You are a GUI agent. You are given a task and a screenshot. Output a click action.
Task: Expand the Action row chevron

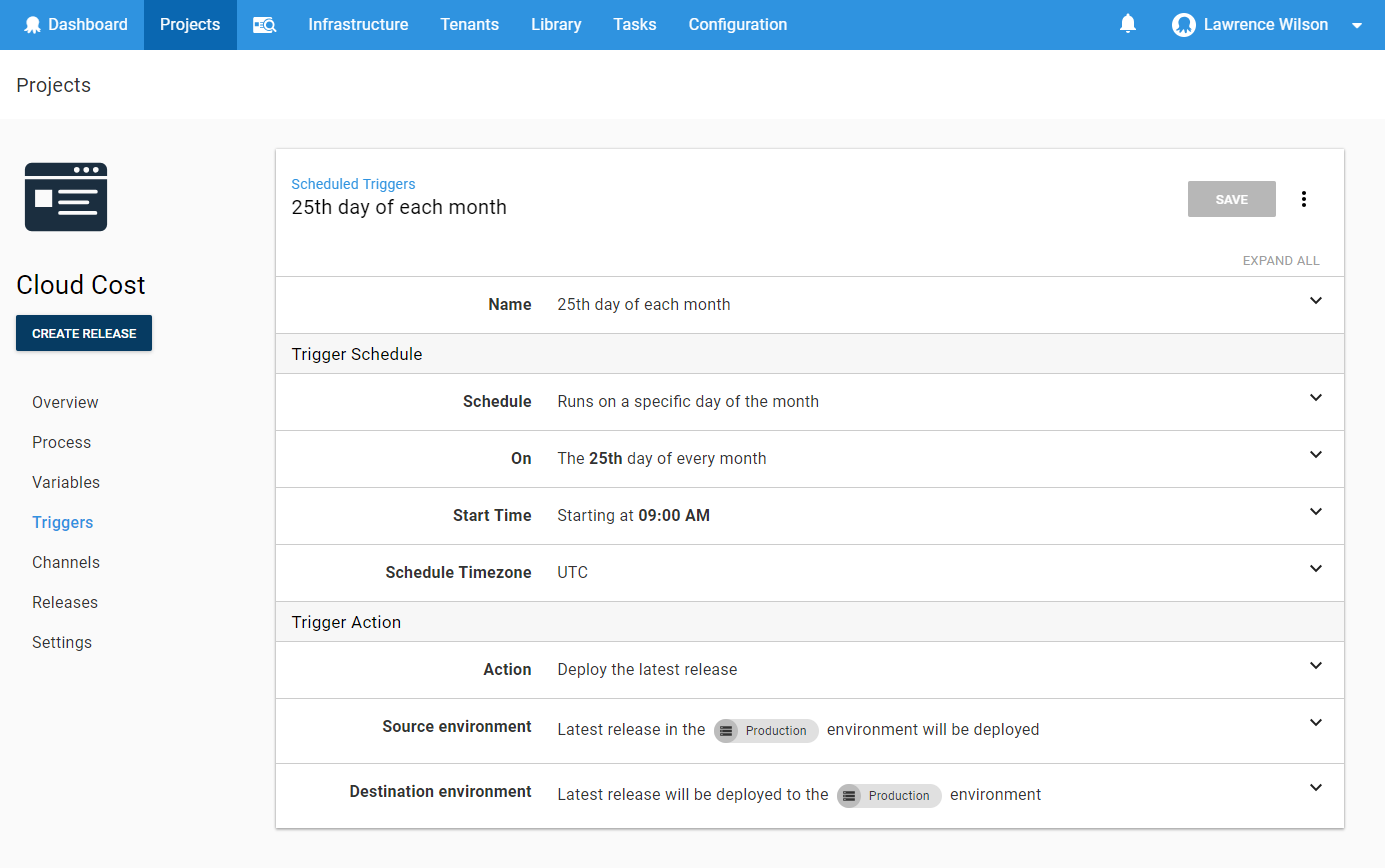pyautogui.click(x=1316, y=666)
